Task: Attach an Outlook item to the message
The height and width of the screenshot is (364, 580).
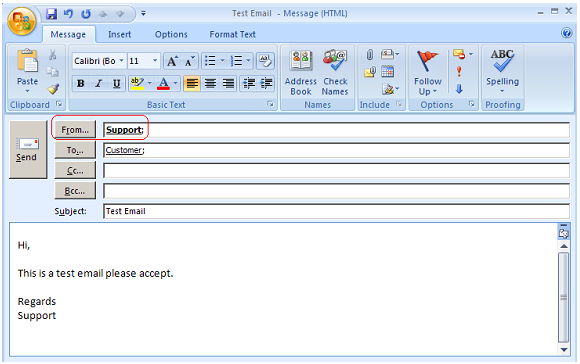Action: pos(370,72)
